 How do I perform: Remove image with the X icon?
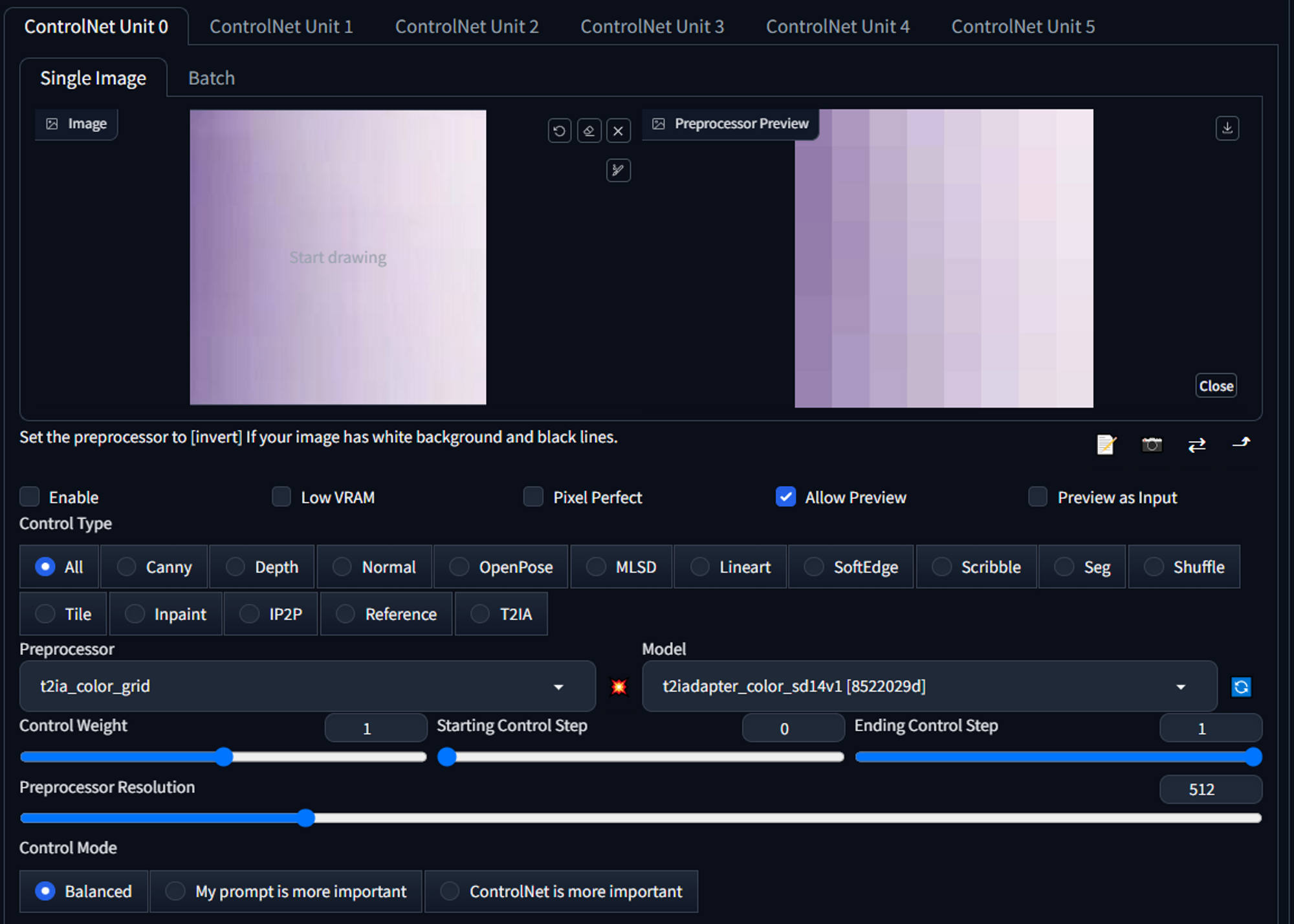618,131
